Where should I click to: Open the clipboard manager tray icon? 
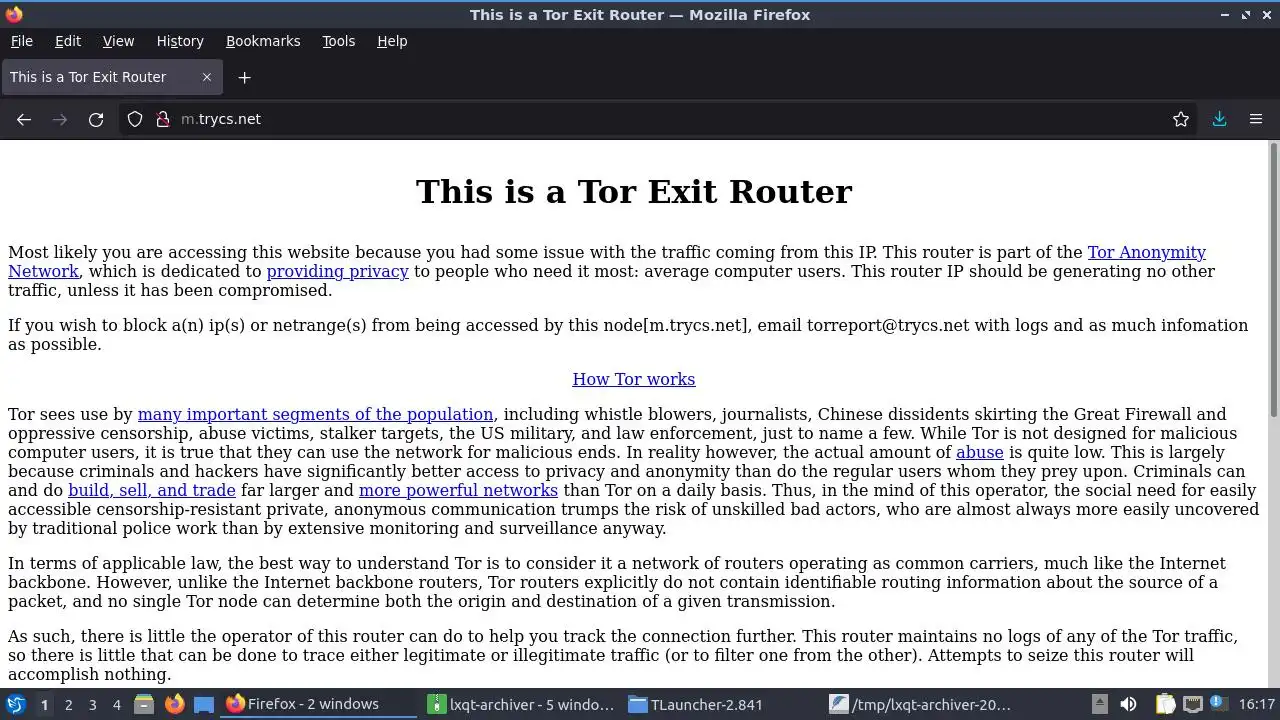(x=1165, y=704)
